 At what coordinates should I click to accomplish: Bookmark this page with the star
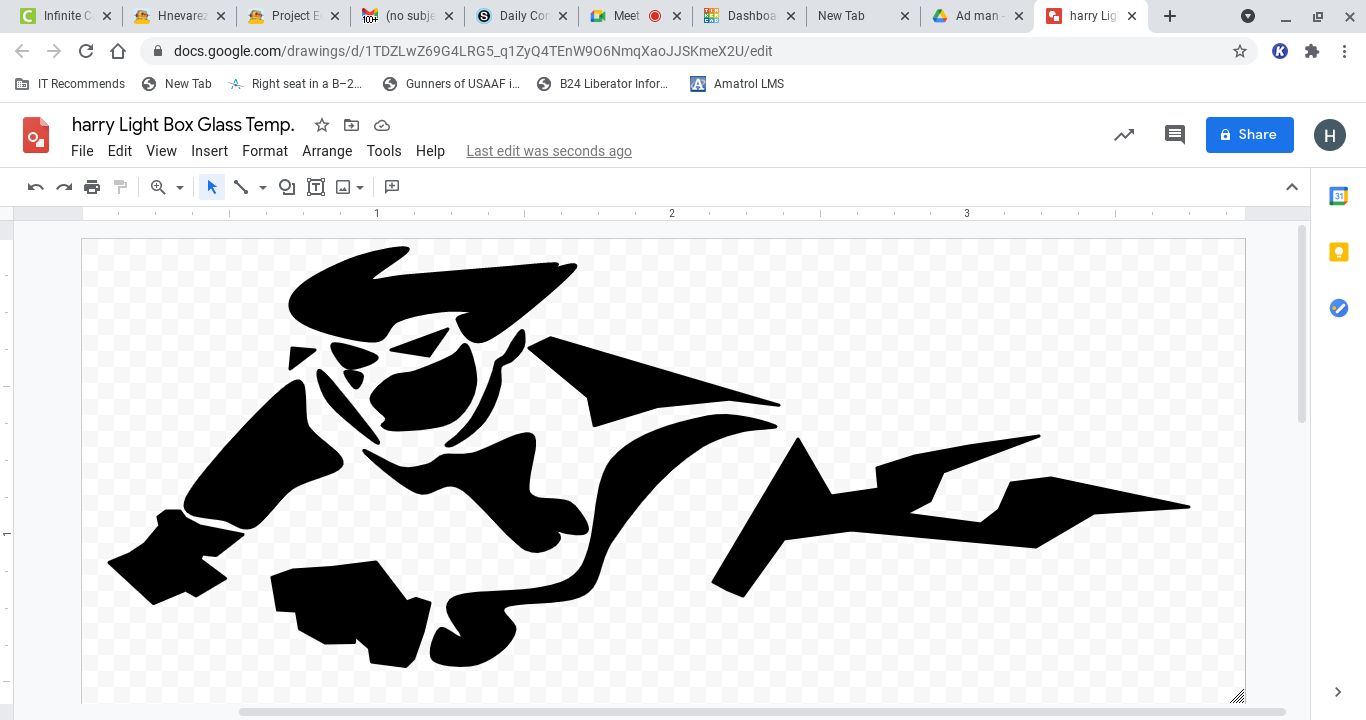pos(1240,51)
